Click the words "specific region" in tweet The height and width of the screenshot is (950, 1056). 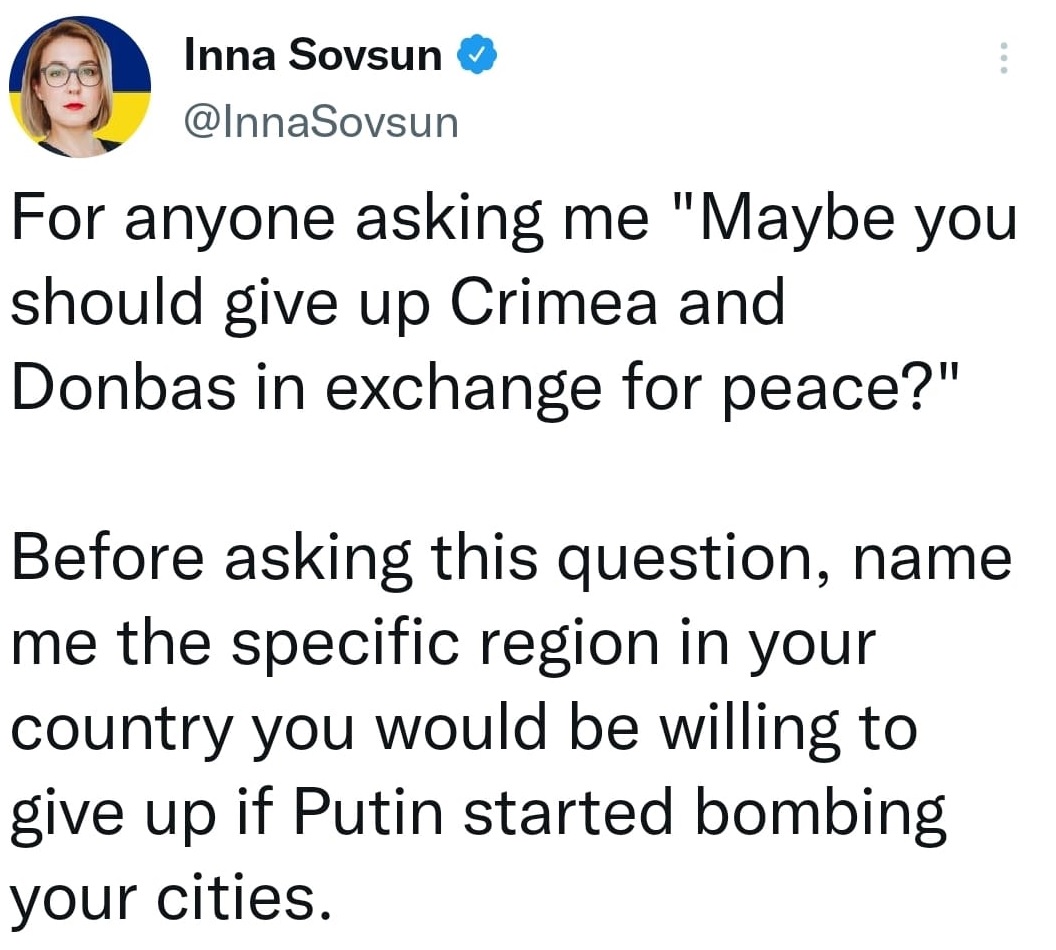tap(445, 645)
